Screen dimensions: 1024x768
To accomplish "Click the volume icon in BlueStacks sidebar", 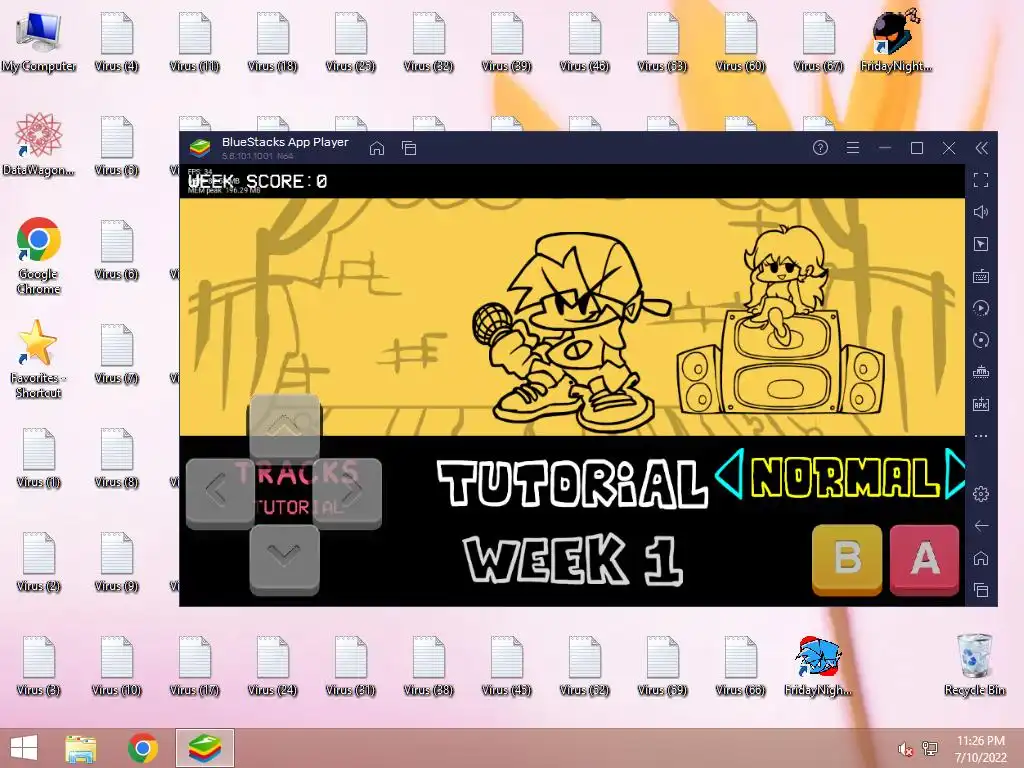I will [x=981, y=212].
